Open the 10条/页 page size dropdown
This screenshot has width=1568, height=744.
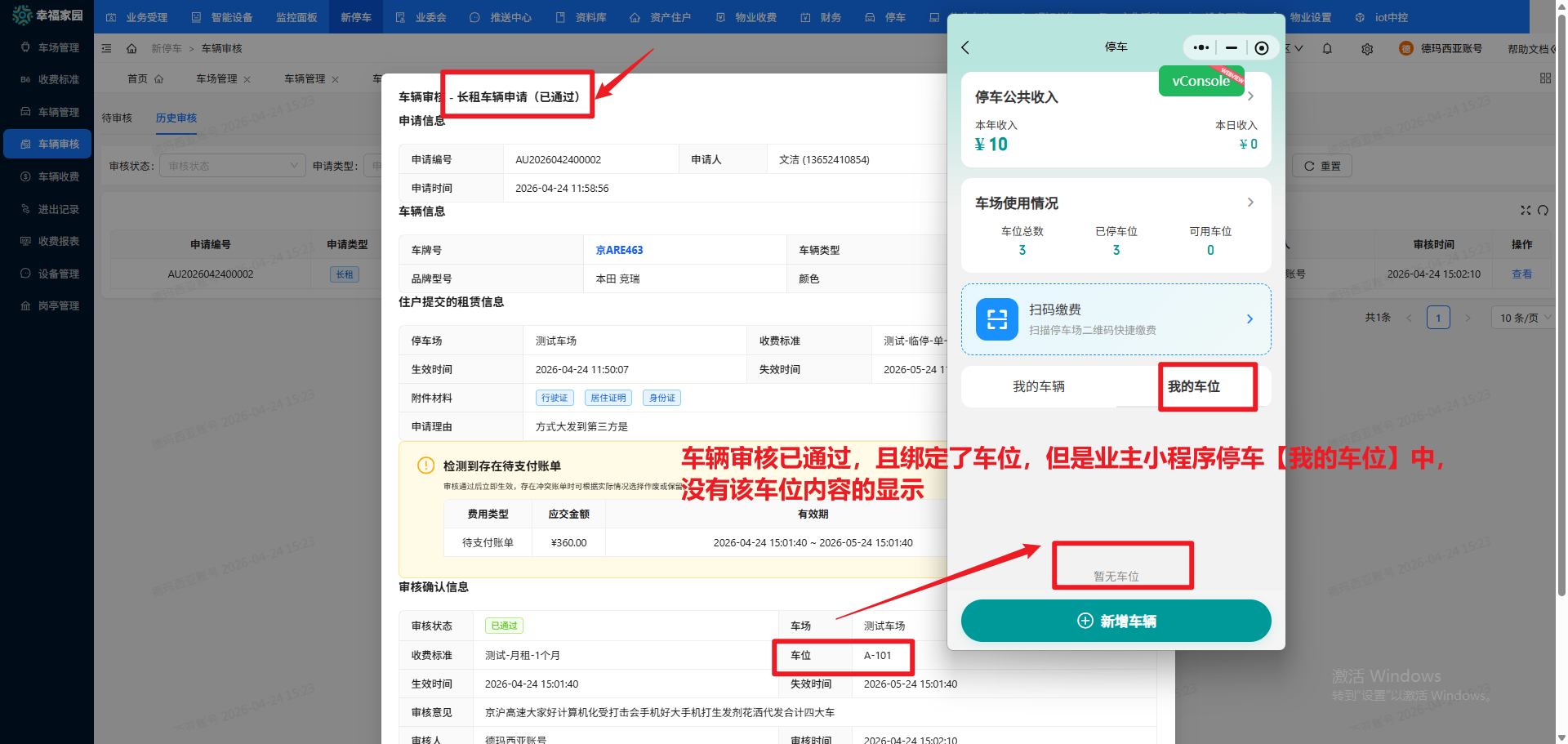pyautogui.click(x=1524, y=318)
